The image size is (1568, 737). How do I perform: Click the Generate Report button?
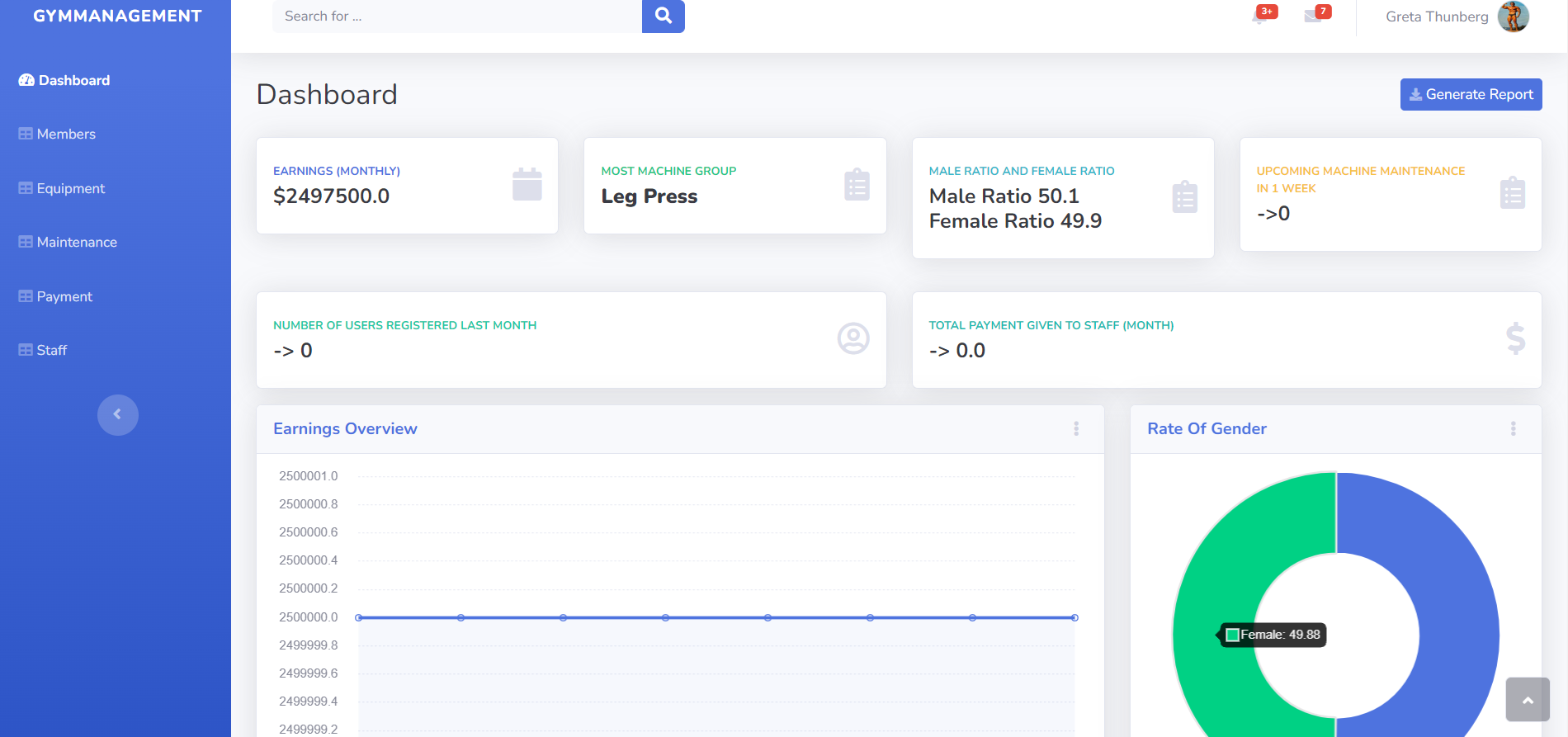tap(1471, 94)
